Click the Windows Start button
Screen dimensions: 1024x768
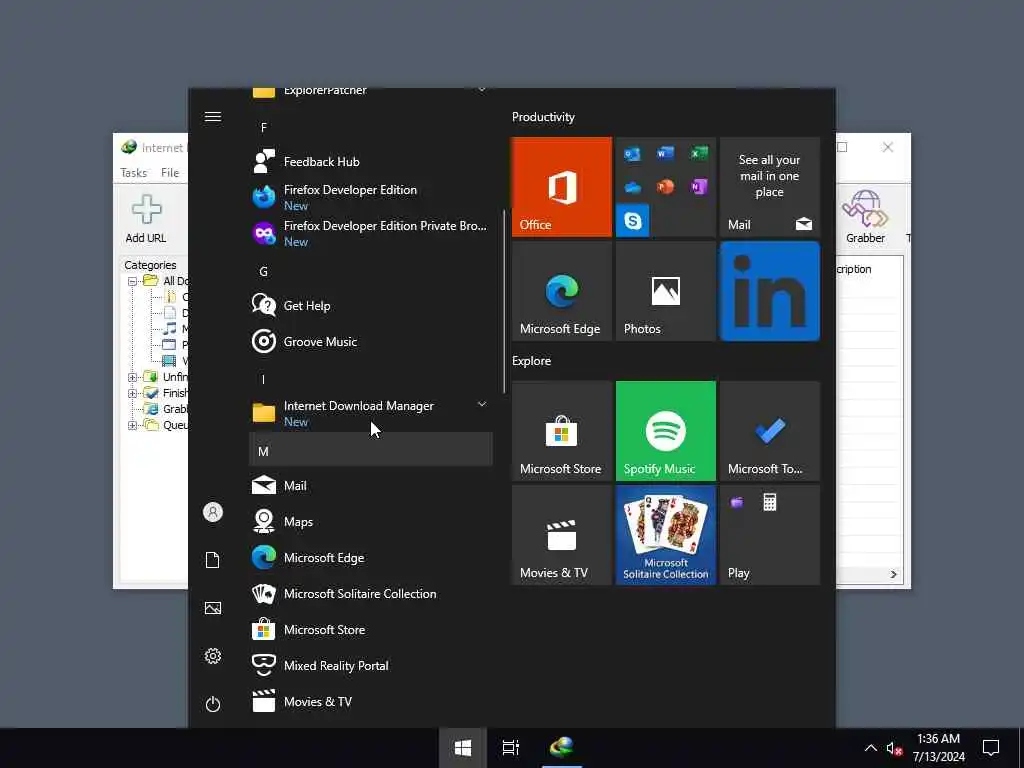tap(463, 748)
